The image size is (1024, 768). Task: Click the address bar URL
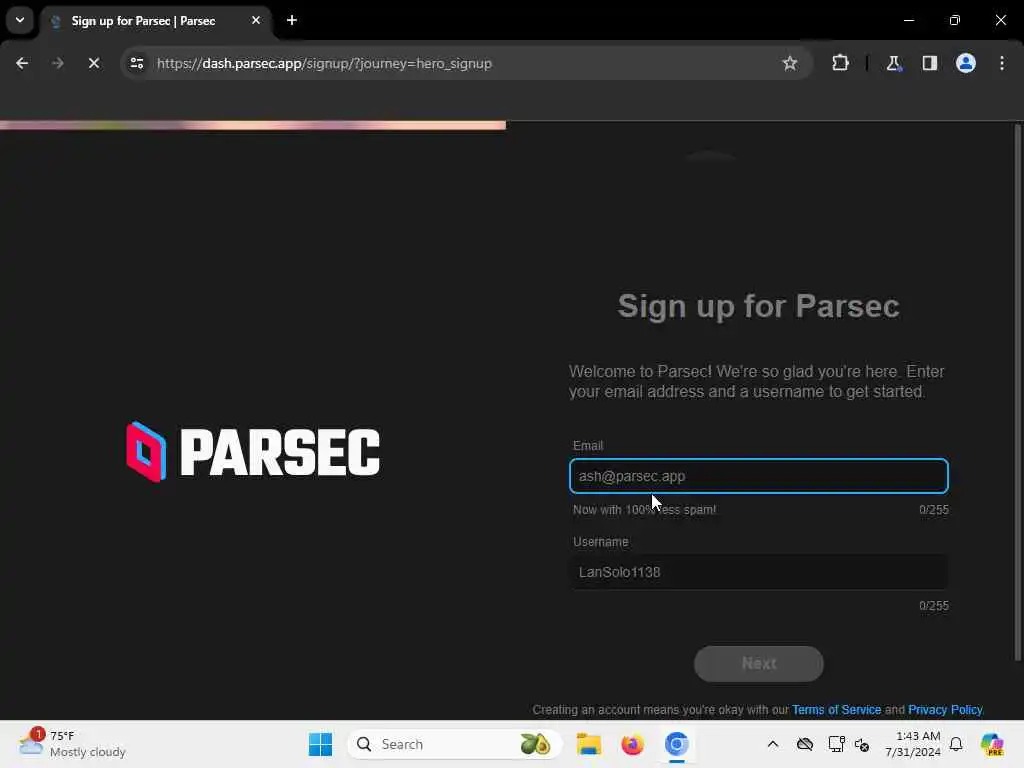tap(324, 63)
